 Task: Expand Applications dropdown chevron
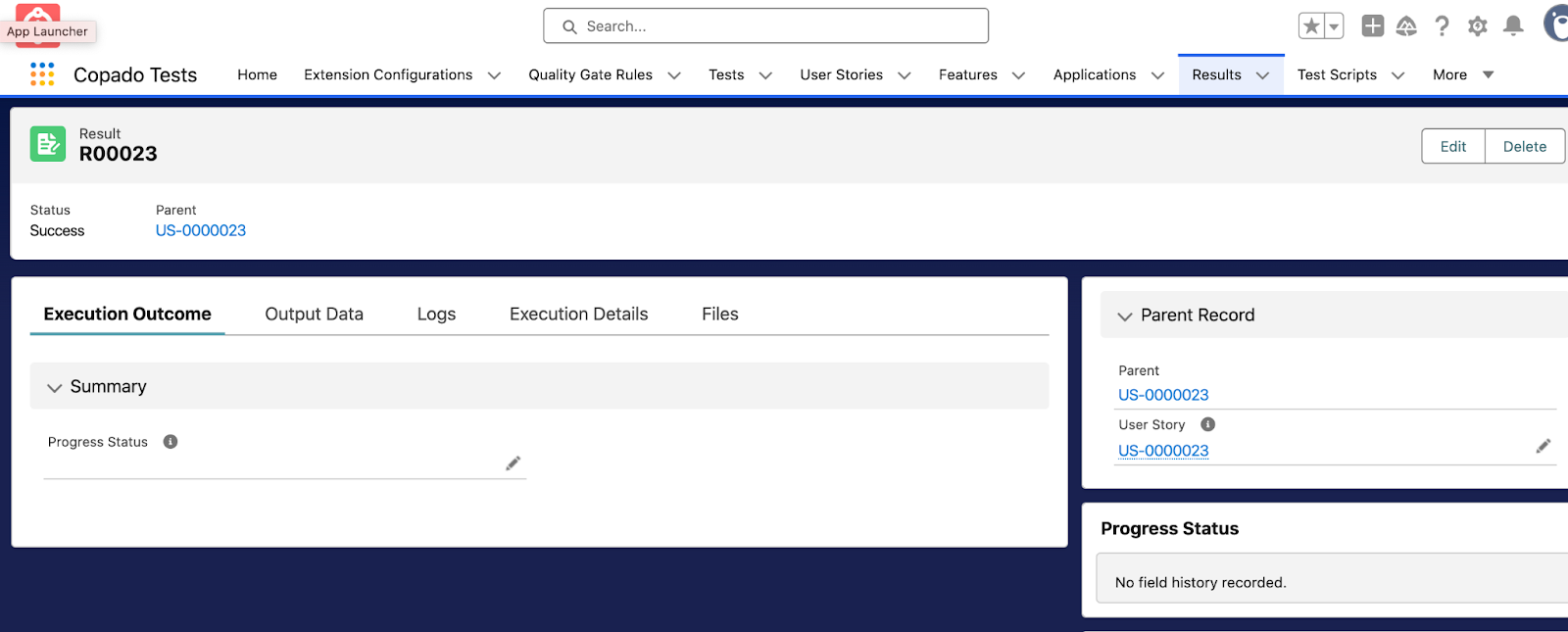coord(1158,75)
